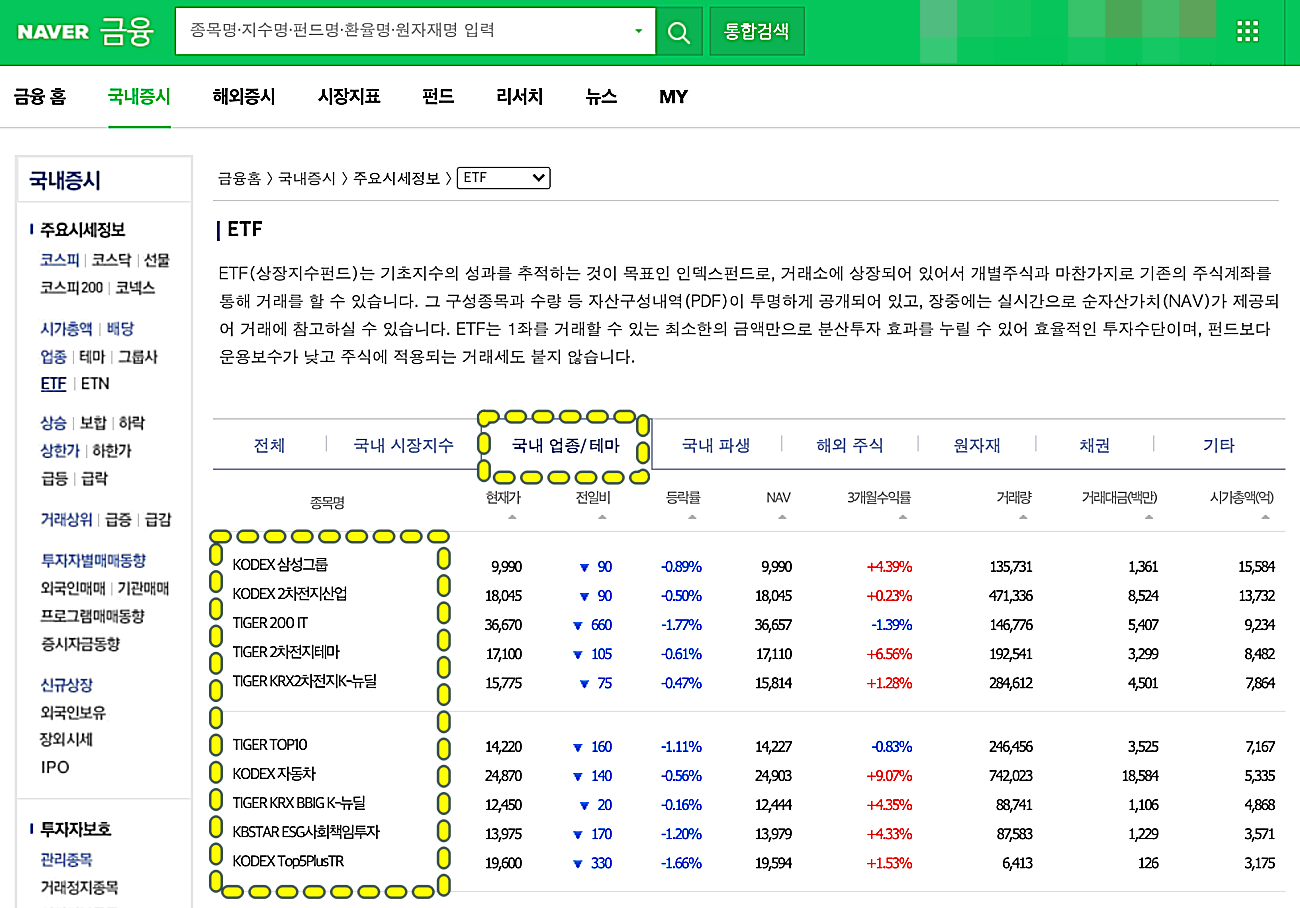Open the 국내증시 menu
This screenshot has width=1300, height=908.
tap(139, 97)
